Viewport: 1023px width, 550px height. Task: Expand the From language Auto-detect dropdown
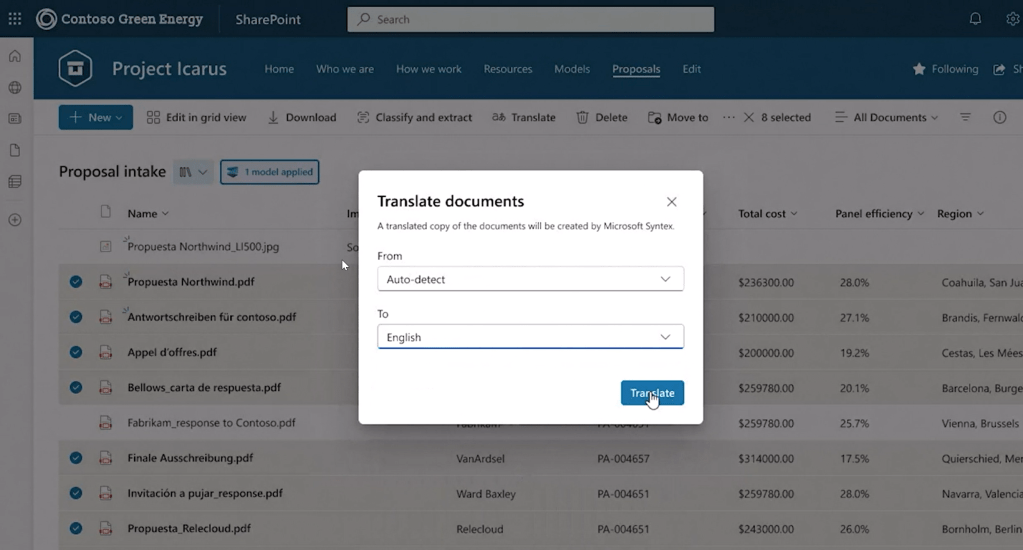click(530, 279)
